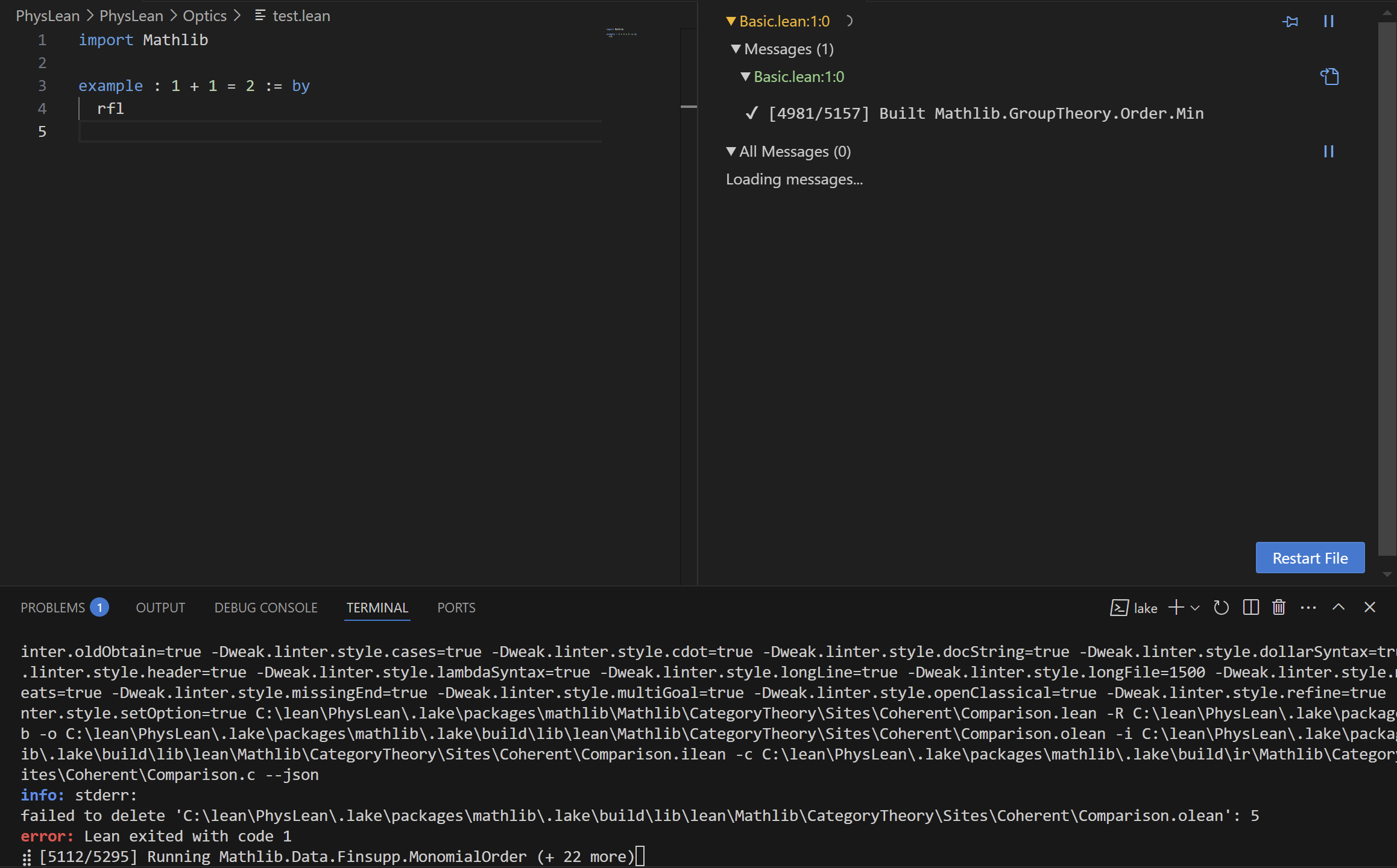
Task: Click the Restart File button
Action: (x=1310, y=558)
